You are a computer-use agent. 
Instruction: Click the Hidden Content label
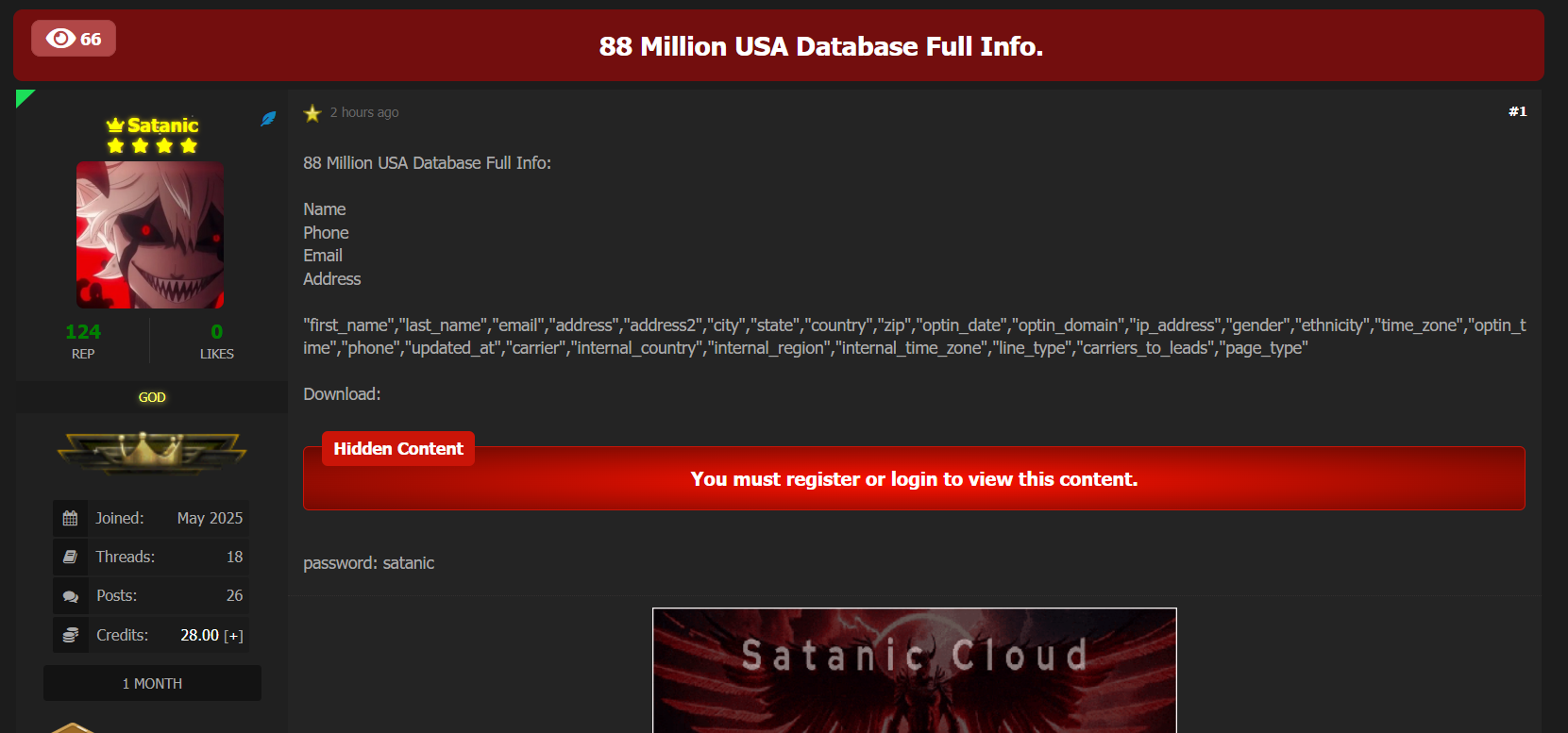[x=398, y=449]
